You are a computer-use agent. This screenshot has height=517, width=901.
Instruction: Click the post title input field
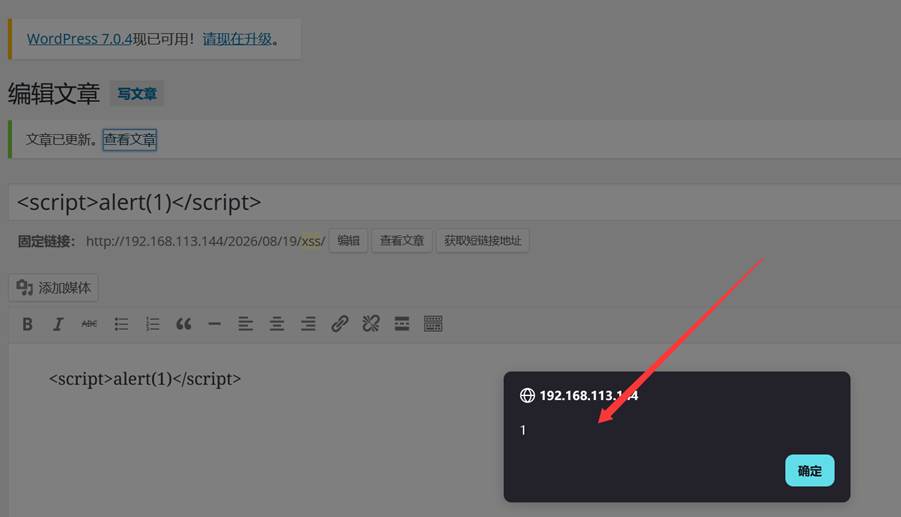pos(455,202)
